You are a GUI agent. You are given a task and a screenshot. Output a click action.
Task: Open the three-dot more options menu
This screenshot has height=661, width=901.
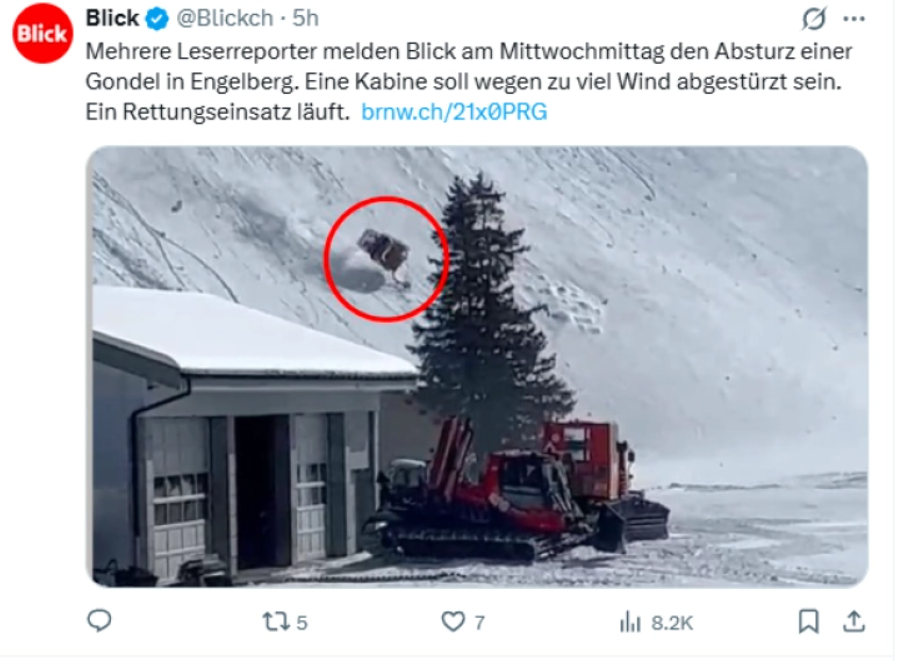pos(854,19)
